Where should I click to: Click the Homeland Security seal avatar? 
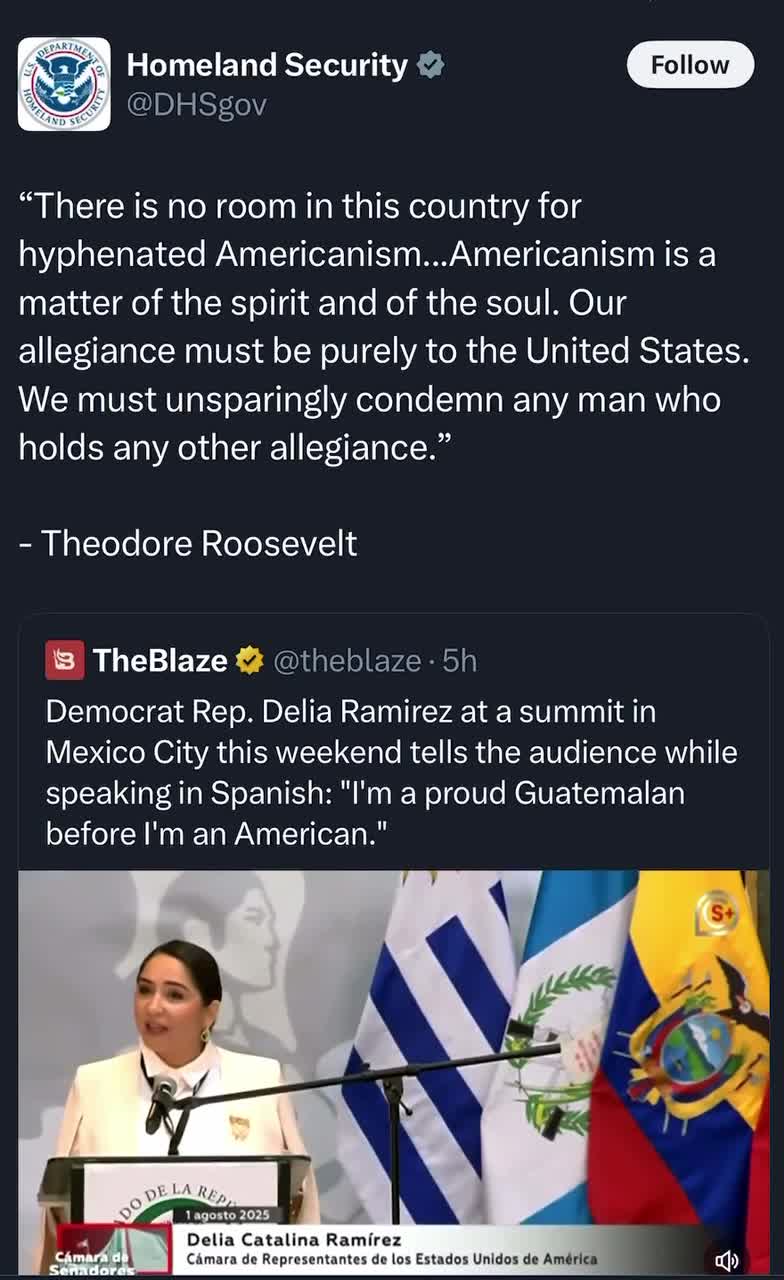[x=64, y=84]
